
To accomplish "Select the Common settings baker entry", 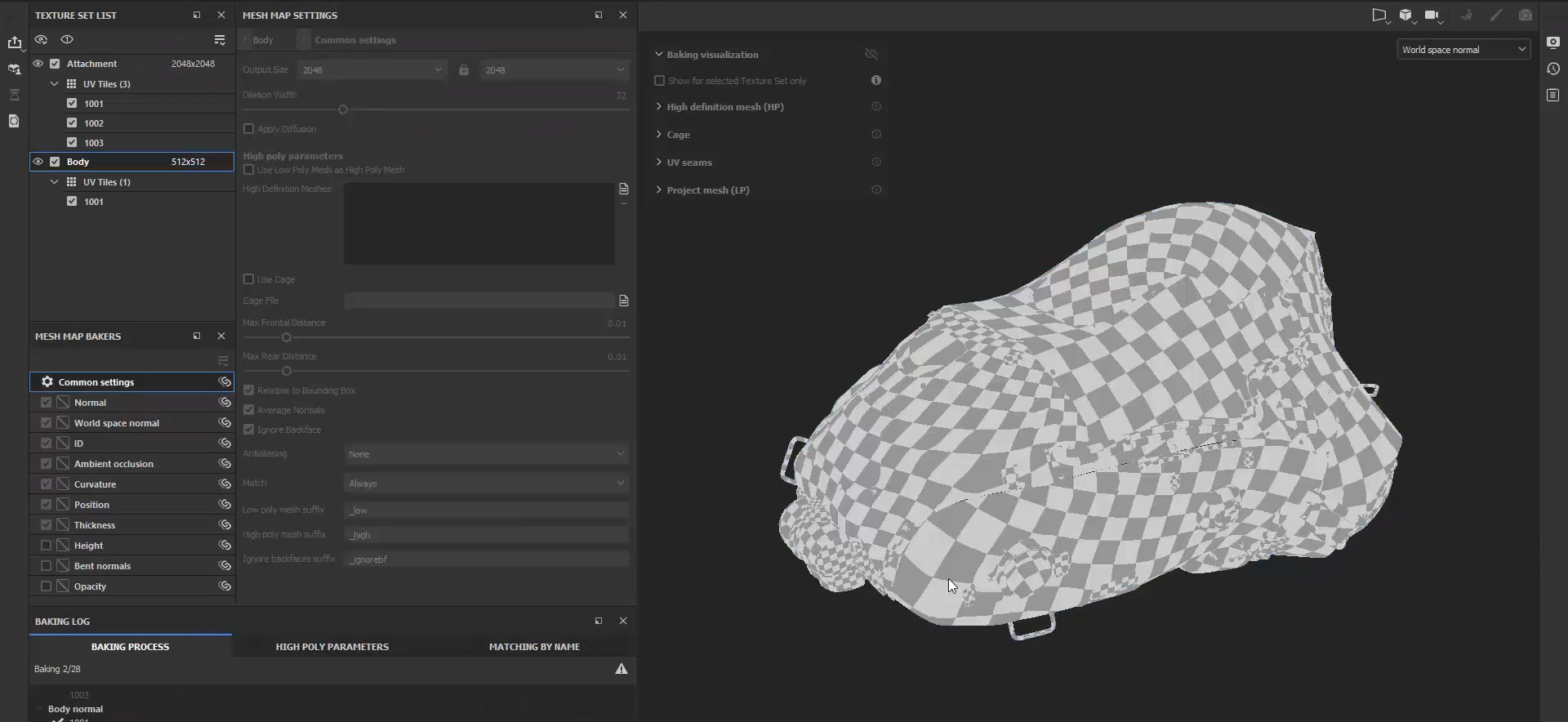I will 96,382.
